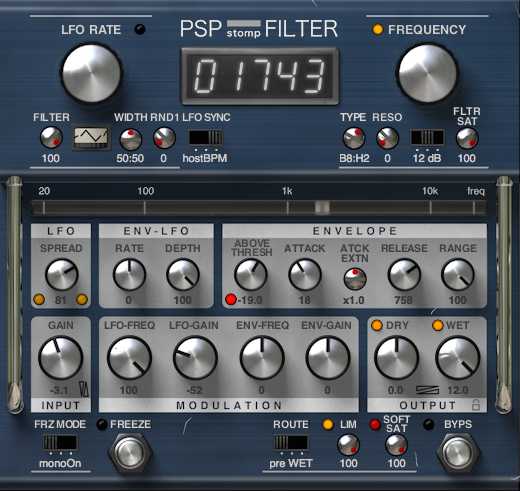Click the LFO RATE indicator LED
Screen dimensions: 520x491
click(140, 29)
